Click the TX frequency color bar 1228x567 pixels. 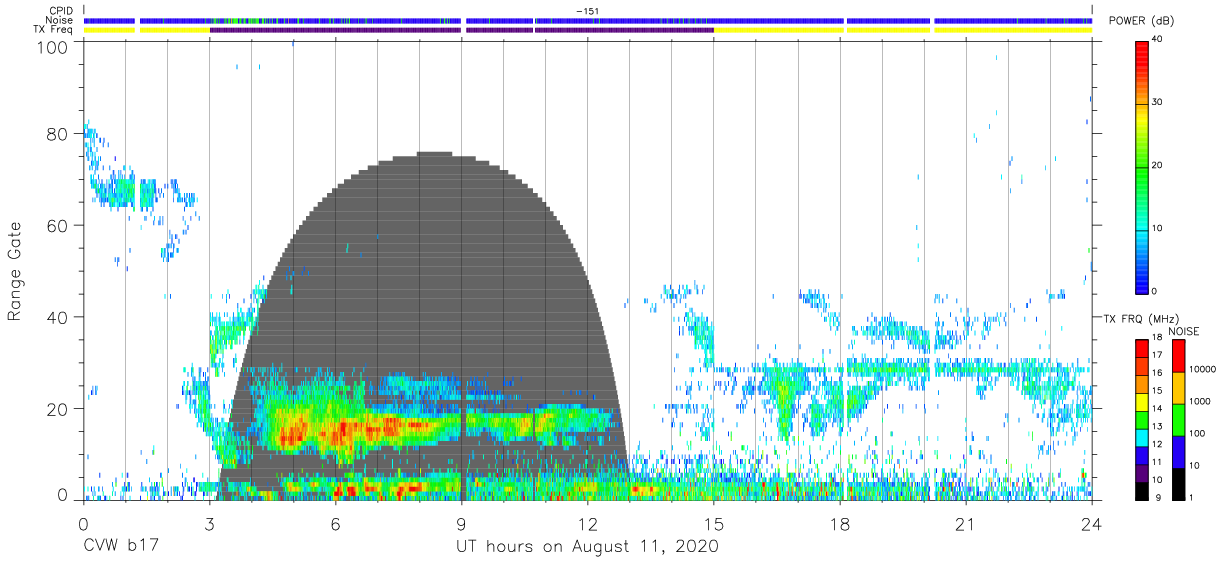pyautogui.click(x=1142, y=420)
